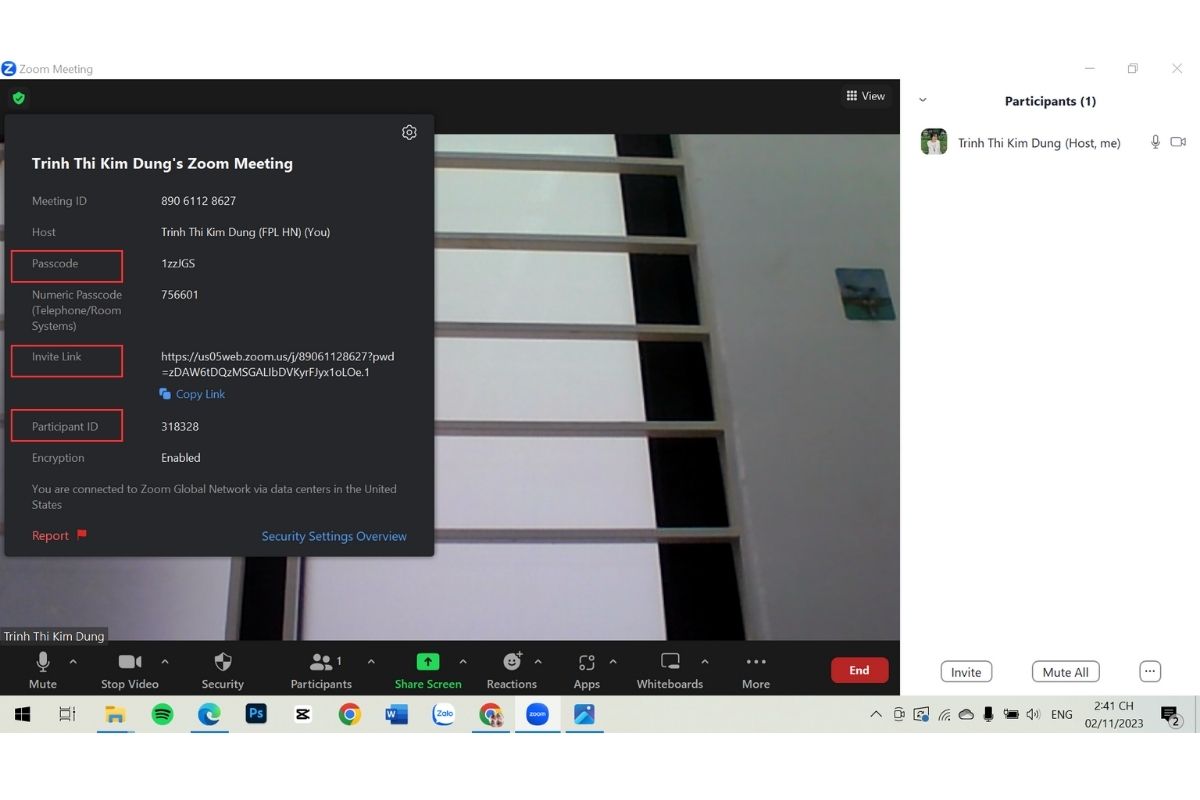Open Zalo from the taskbar
The width and height of the screenshot is (1200, 800).
click(444, 714)
